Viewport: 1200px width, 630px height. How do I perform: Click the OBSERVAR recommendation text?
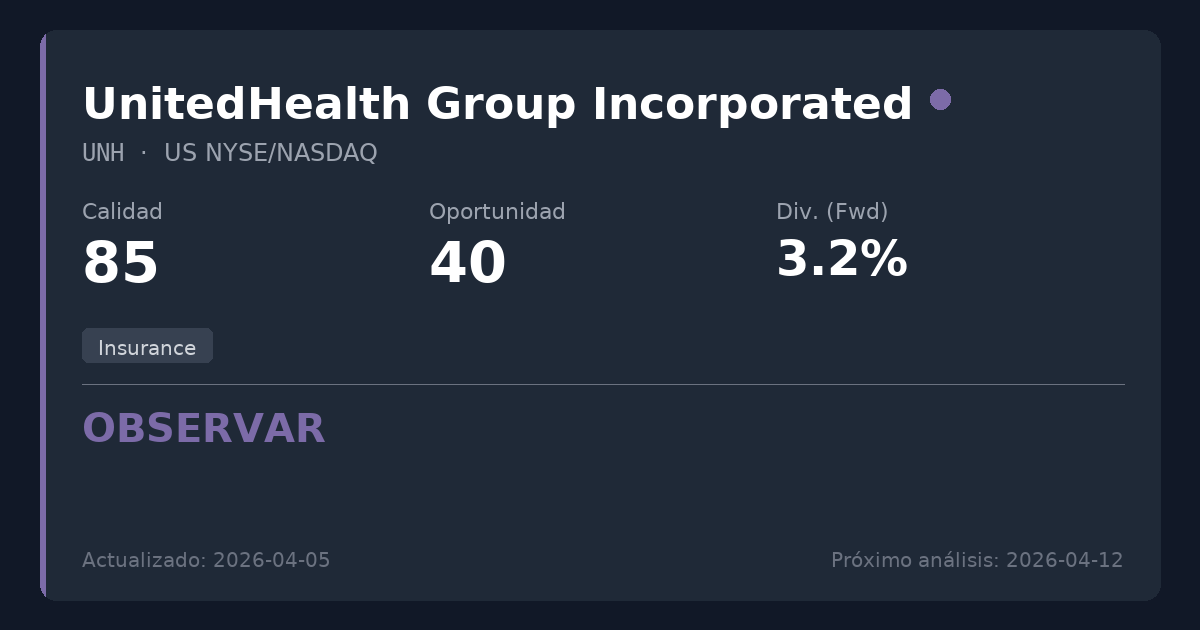[204, 429]
